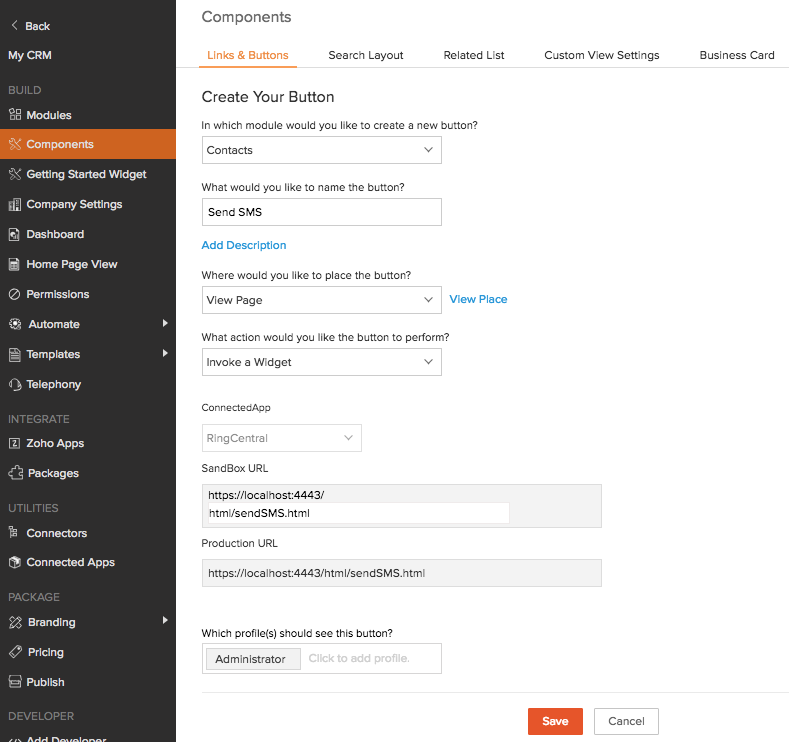Open the Invoke a Widget action dropdown
789x742 pixels.
321,362
